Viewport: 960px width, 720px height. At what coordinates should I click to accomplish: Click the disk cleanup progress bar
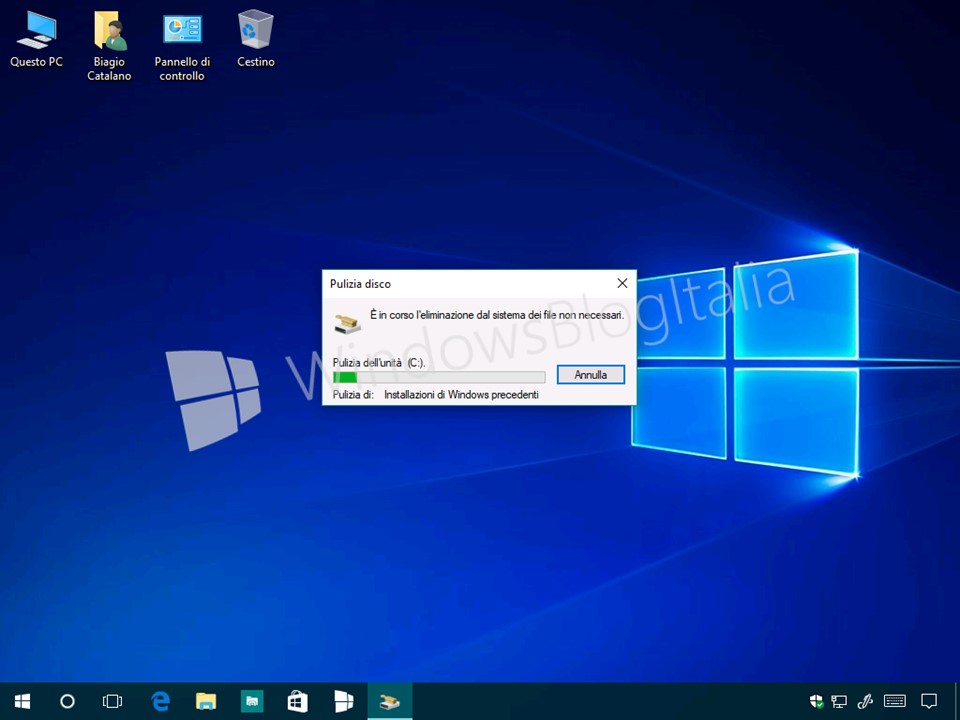439,377
